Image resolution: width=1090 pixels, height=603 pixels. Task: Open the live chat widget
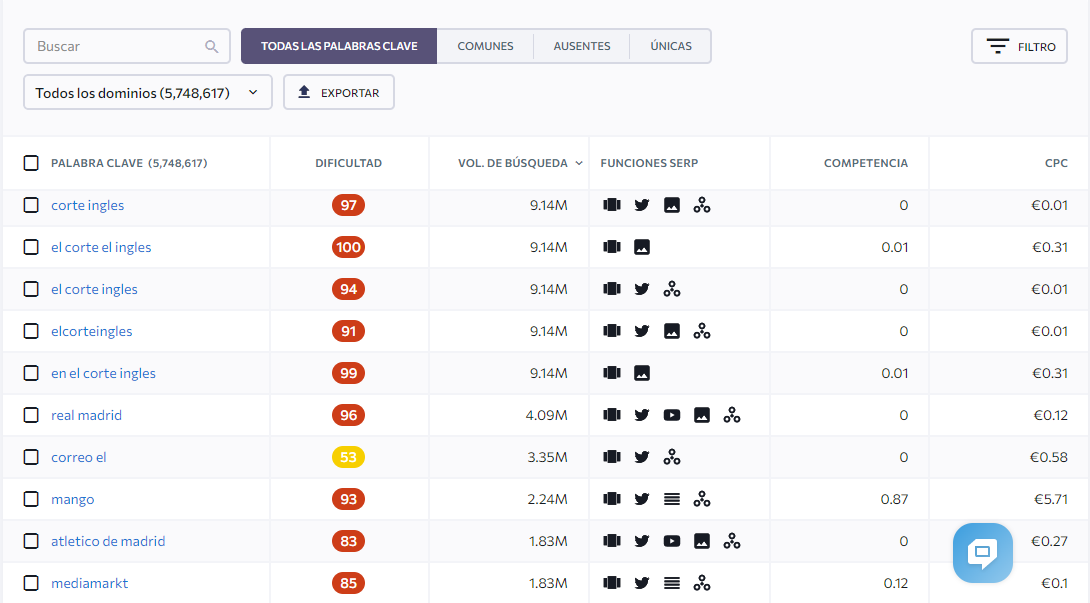click(x=982, y=553)
